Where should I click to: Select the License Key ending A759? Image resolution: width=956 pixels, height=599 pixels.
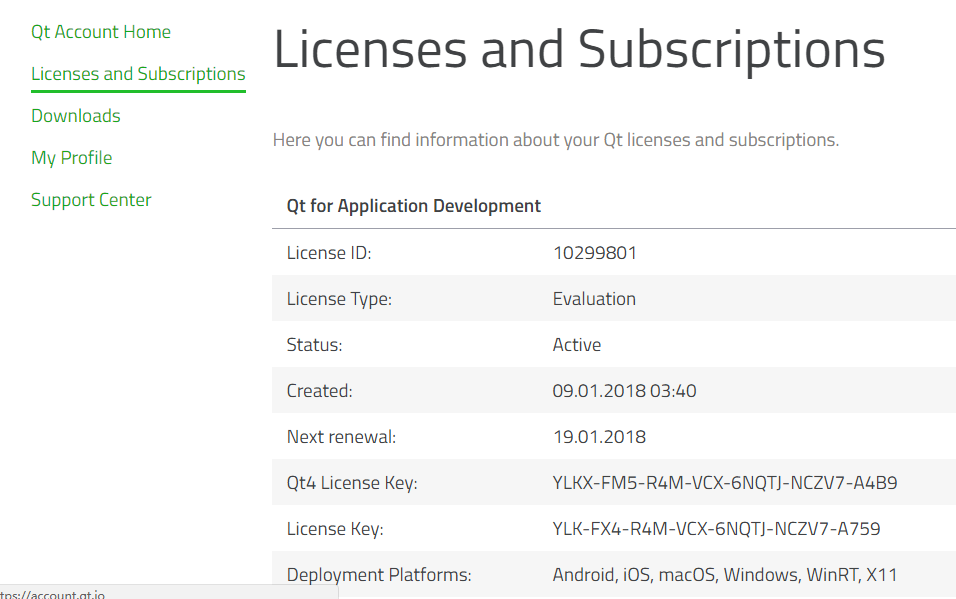[716, 529]
